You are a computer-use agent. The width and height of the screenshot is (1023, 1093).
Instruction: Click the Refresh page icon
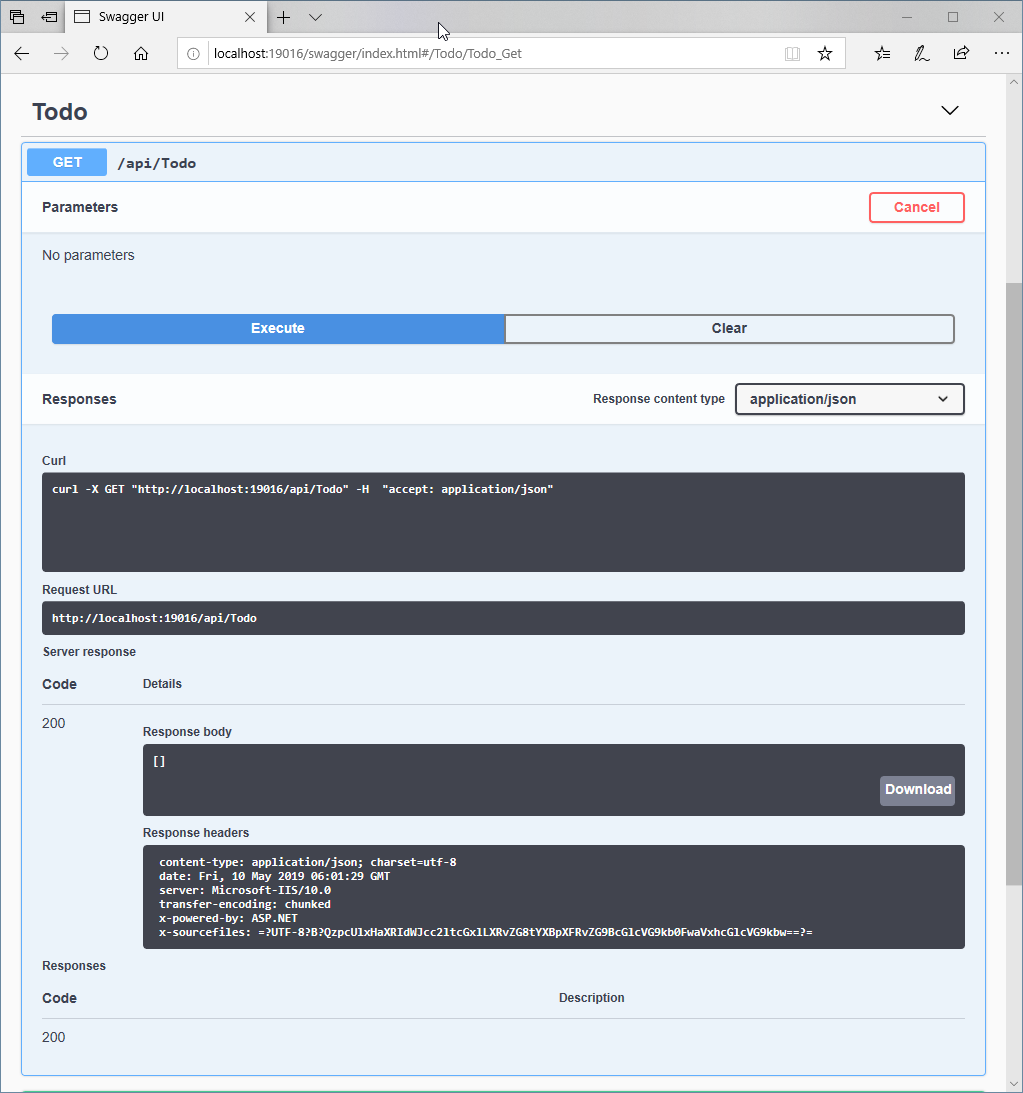[101, 54]
